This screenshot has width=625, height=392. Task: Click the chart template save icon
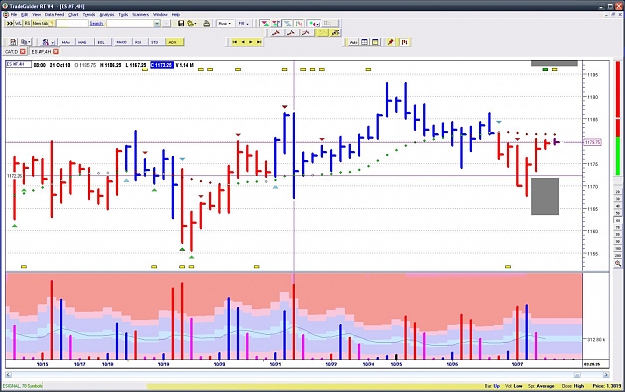[13, 42]
